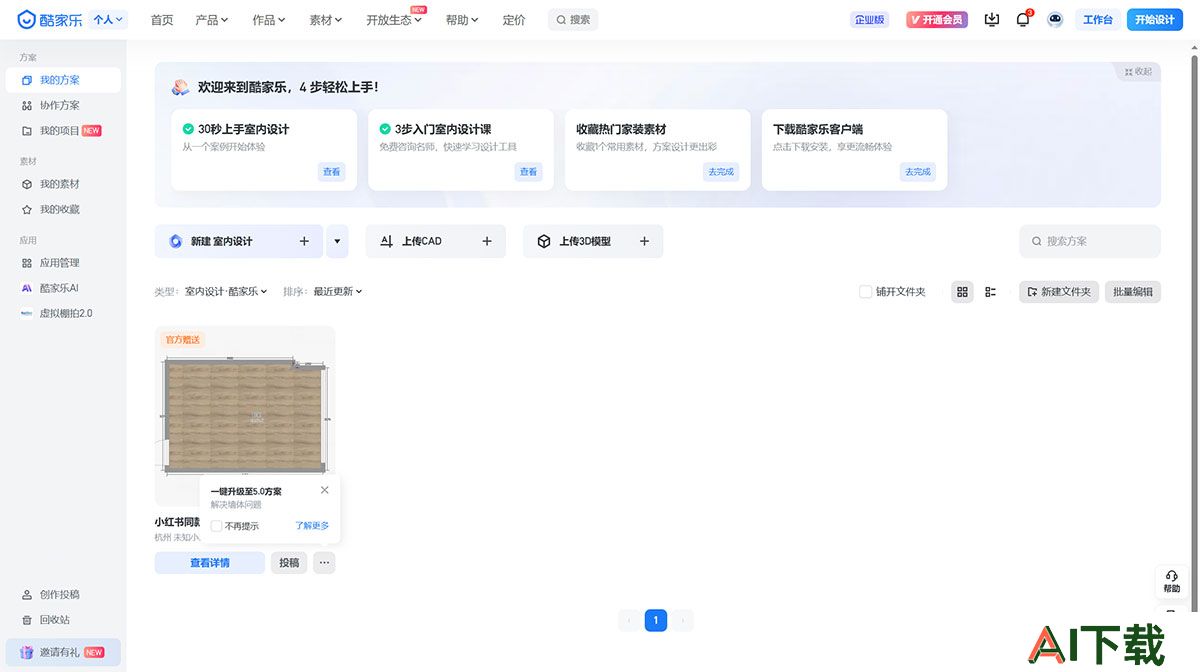Image resolution: width=1200 pixels, height=672 pixels.
Task: Go to 首页 in top navigation
Action: (x=161, y=20)
